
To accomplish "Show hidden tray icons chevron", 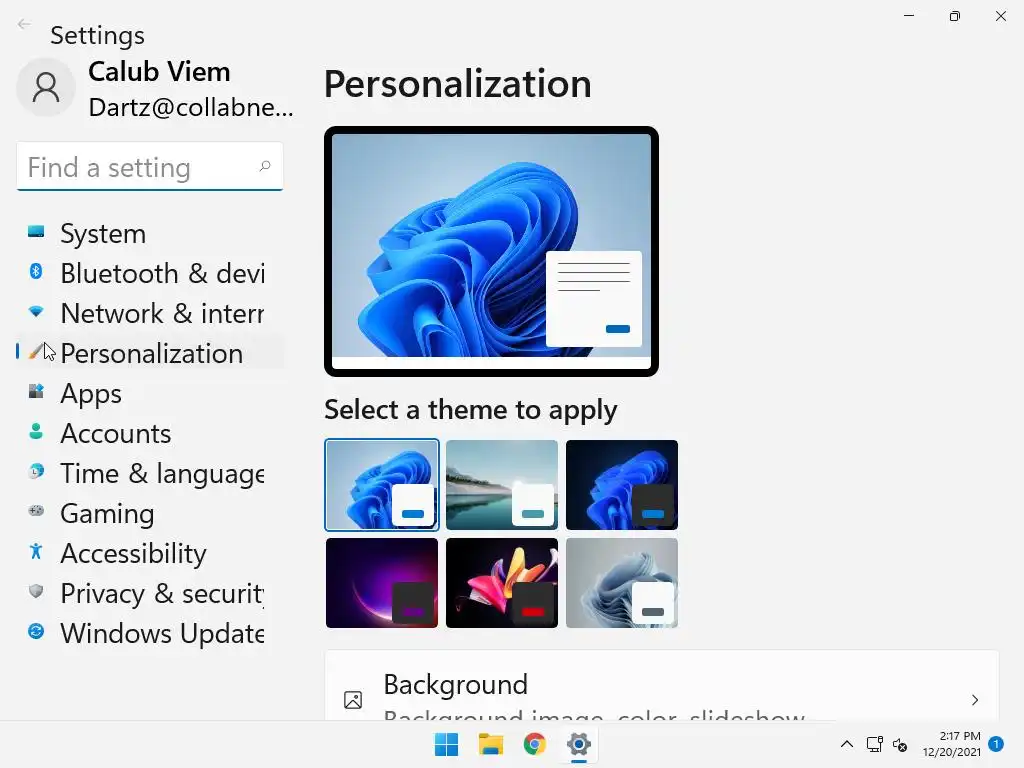I will pyautogui.click(x=846, y=744).
